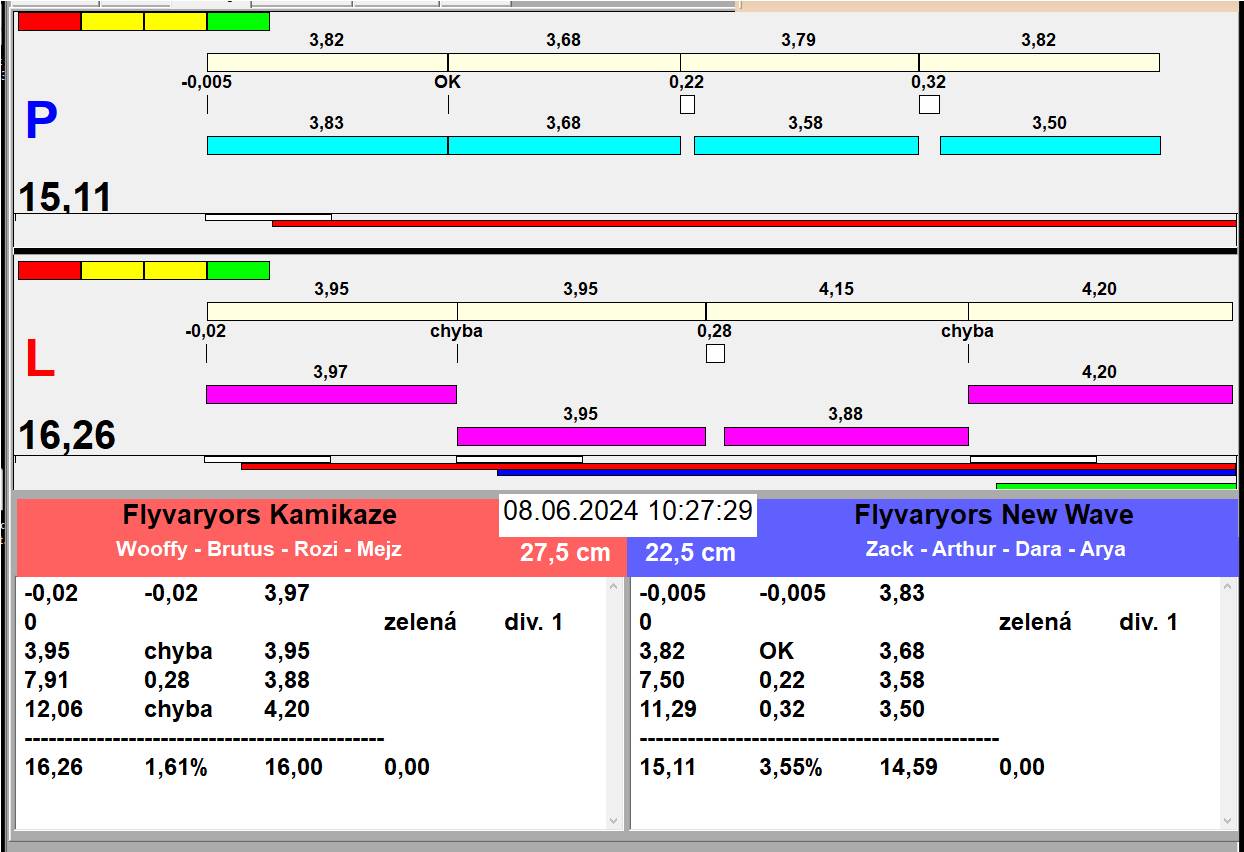The height and width of the screenshot is (852, 1244).
Task: Click the 3,55% value in New Wave results
Action: 791,767
